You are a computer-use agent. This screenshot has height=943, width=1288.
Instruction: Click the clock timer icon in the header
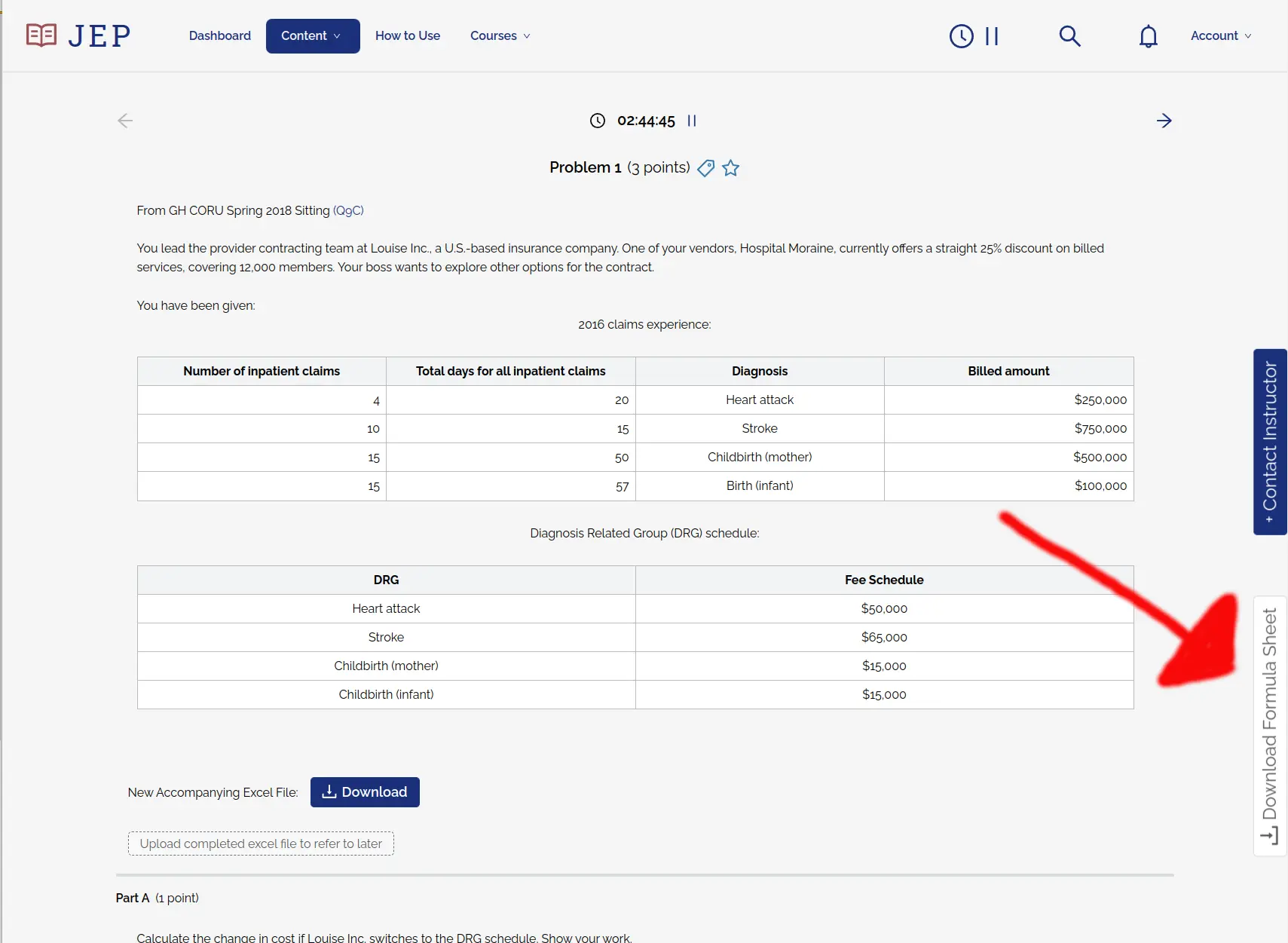click(x=962, y=35)
